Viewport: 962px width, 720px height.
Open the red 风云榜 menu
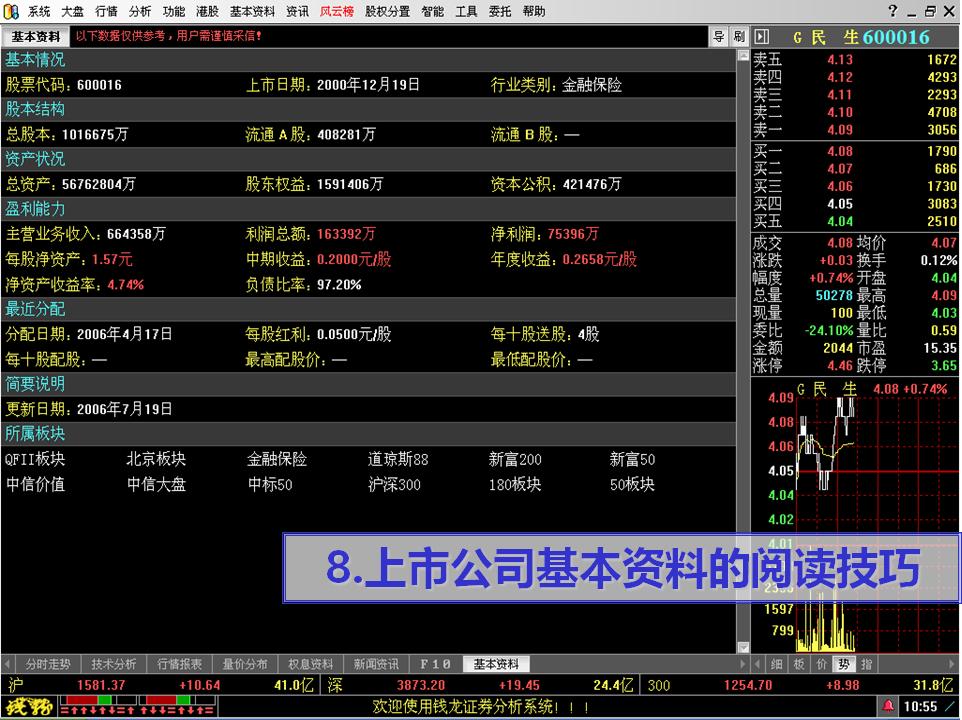(x=337, y=11)
